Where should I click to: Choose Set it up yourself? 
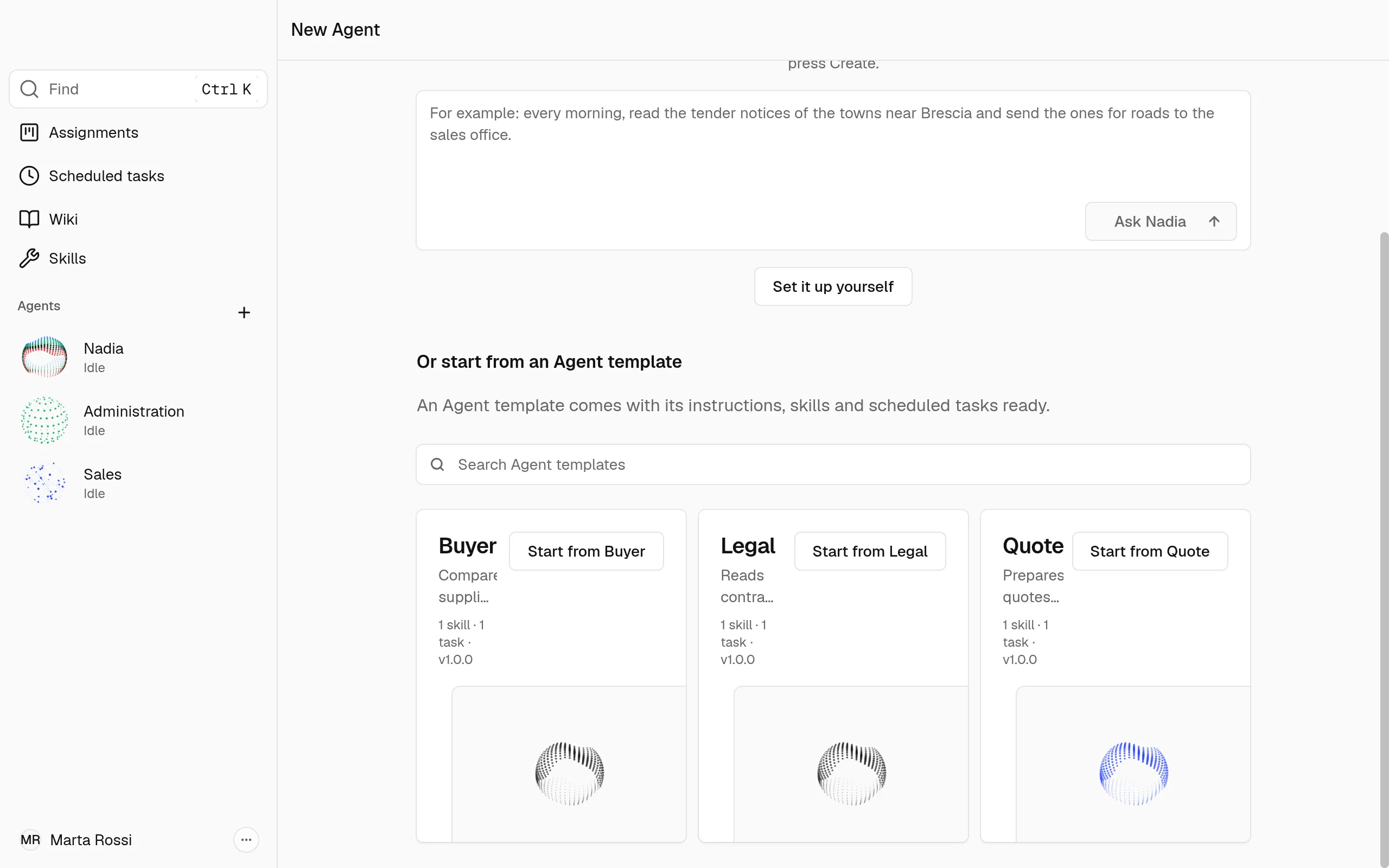pyautogui.click(x=833, y=286)
